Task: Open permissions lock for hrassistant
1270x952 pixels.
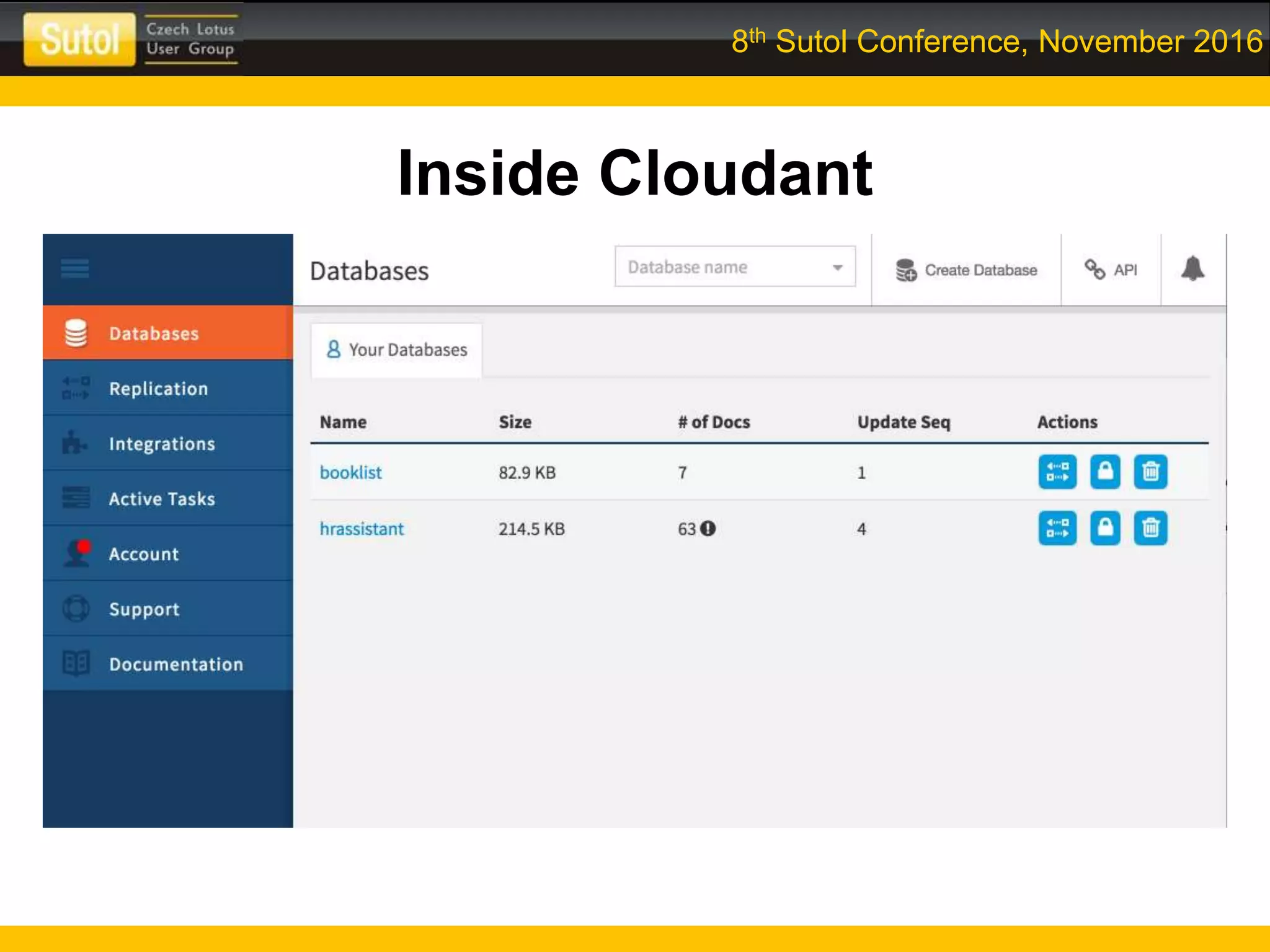Action: click(x=1105, y=528)
